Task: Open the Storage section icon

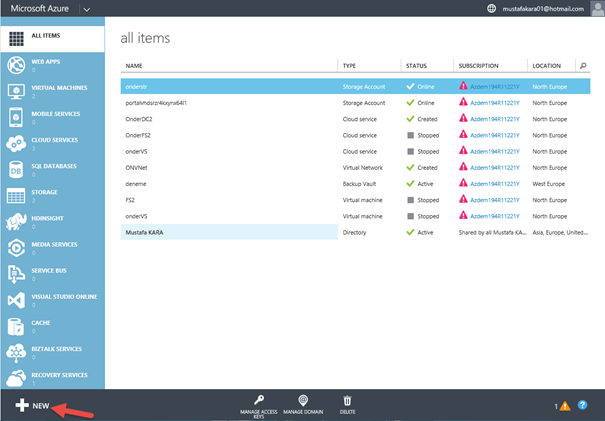Action: coord(16,196)
